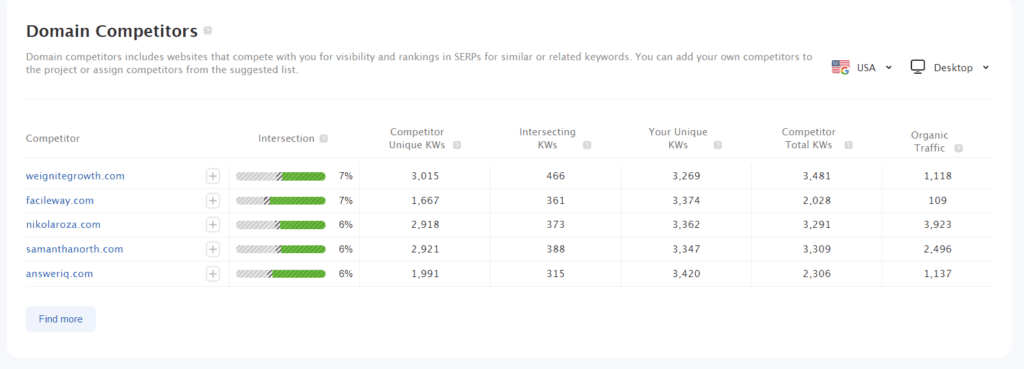This screenshot has height=369, width=1024.
Task: Add nikolaroza.com with its plus icon
Action: pyautogui.click(x=213, y=225)
